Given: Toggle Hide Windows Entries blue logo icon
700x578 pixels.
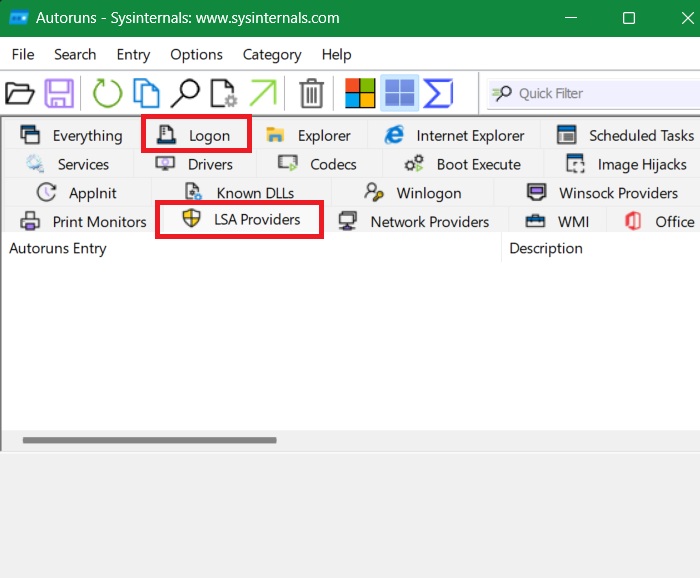Looking at the screenshot, I should (x=400, y=93).
